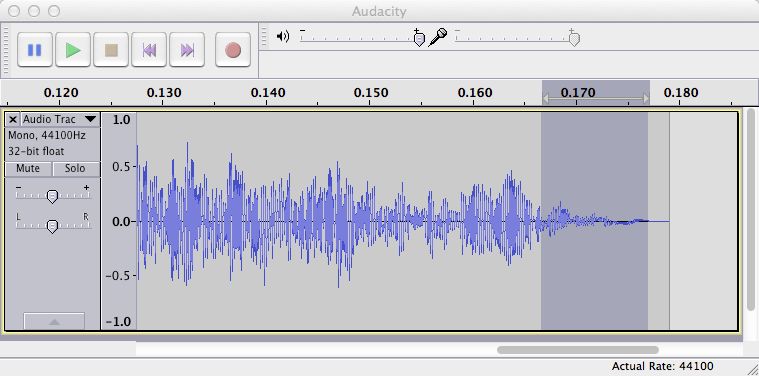The width and height of the screenshot is (759, 376).
Task: Click the Pause transport button
Action: [35, 50]
